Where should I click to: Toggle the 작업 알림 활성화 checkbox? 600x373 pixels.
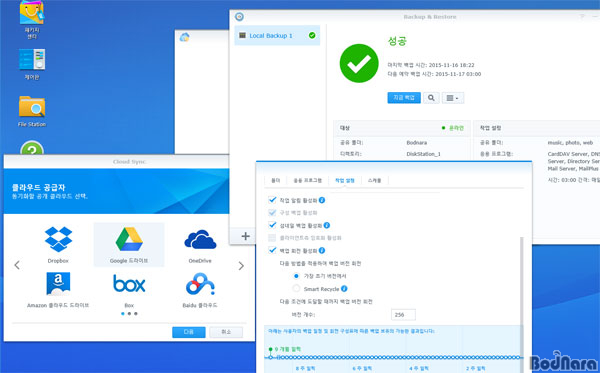pos(272,200)
